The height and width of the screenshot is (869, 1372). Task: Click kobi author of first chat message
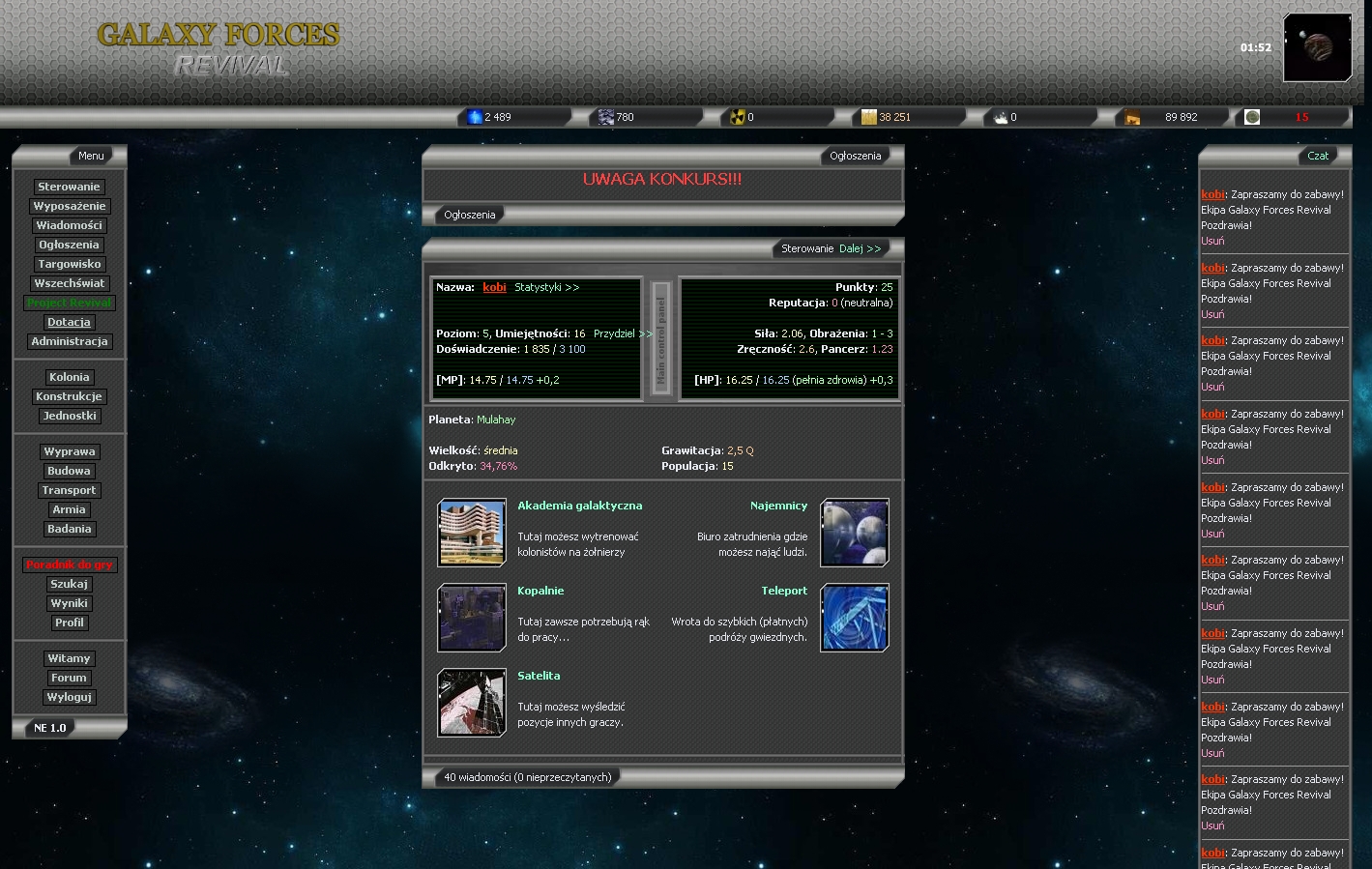pyautogui.click(x=1212, y=194)
